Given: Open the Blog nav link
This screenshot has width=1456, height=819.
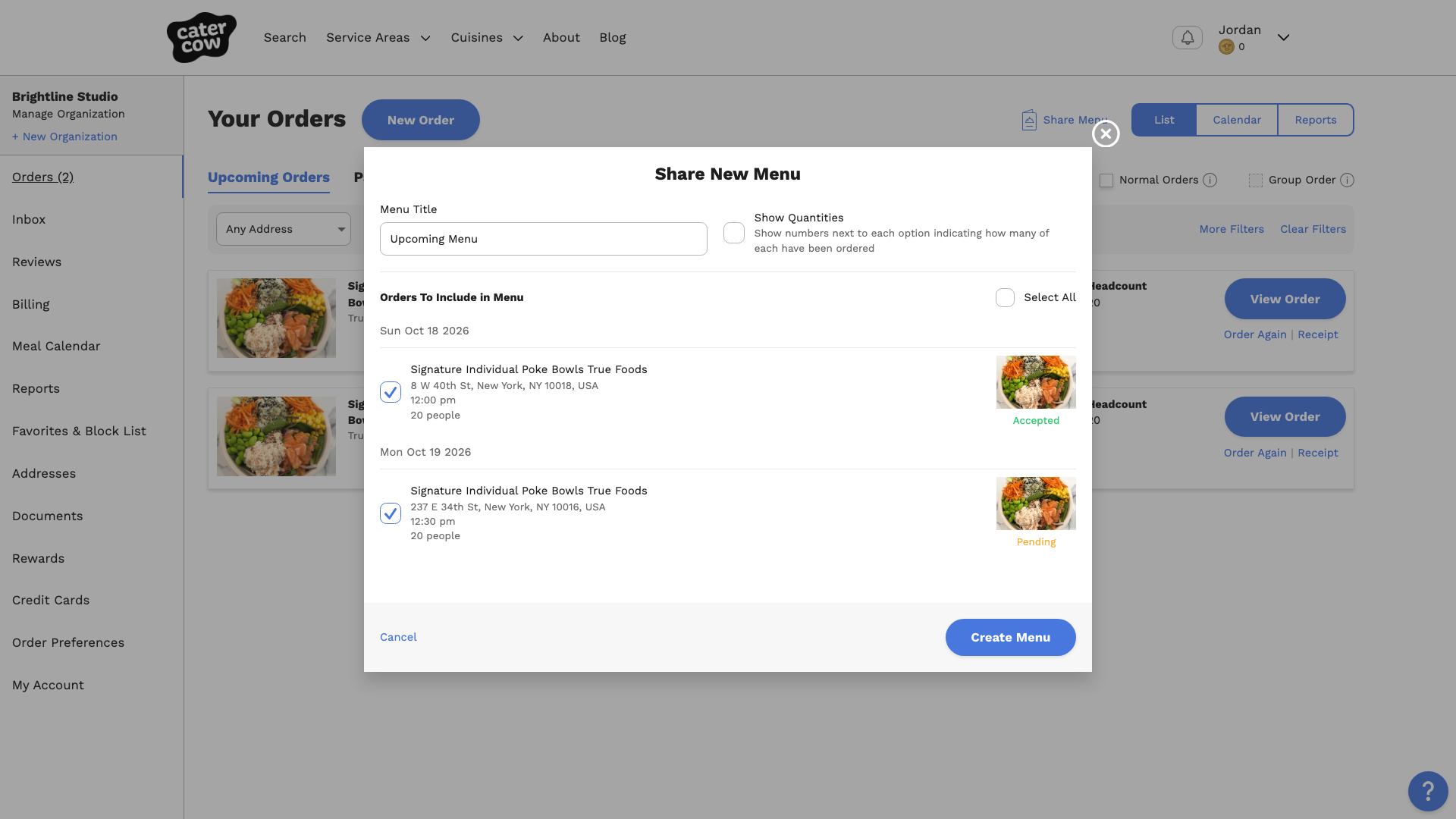Looking at the screenshot, I should click(613, 38).
